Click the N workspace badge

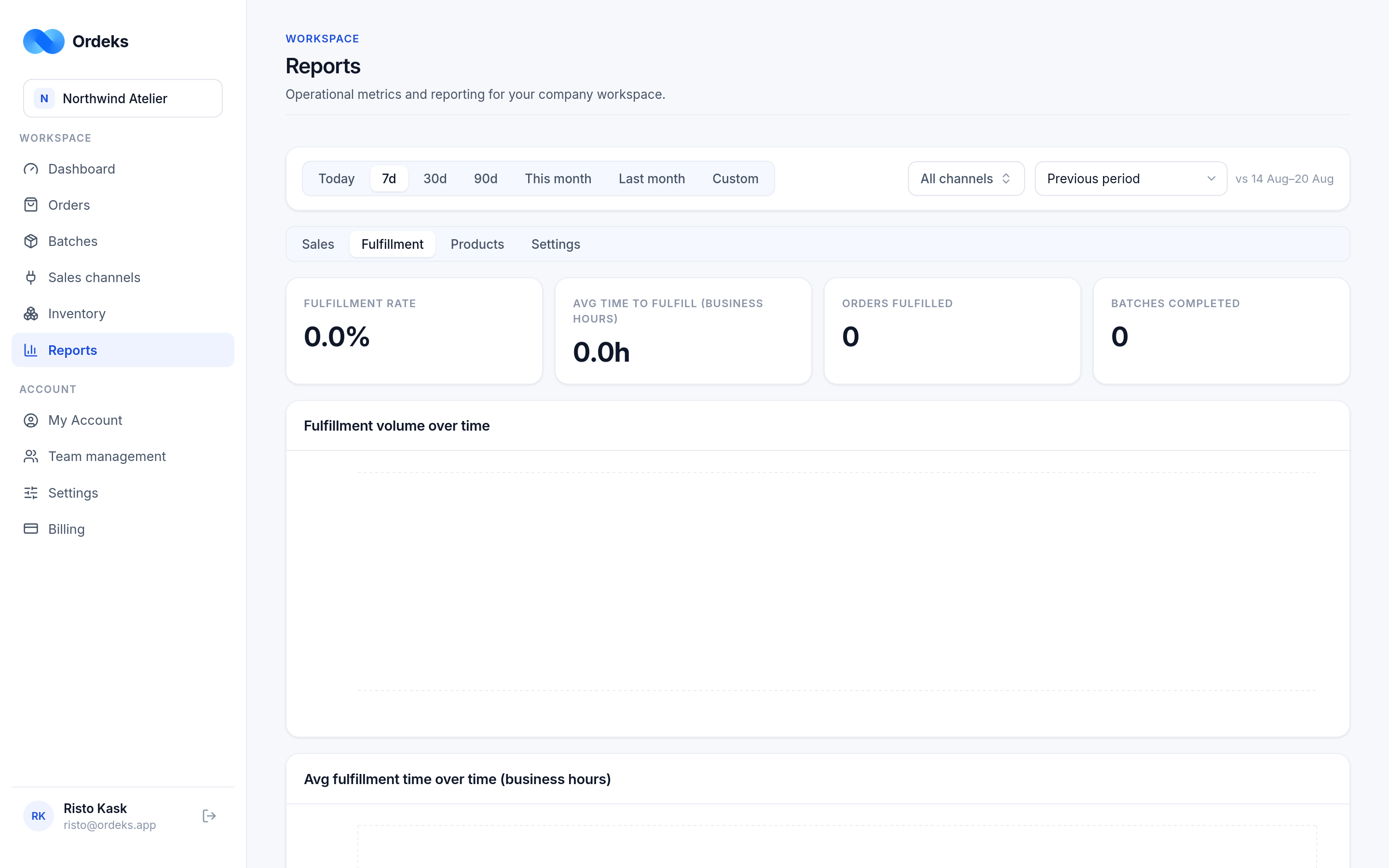pos(44,98)
